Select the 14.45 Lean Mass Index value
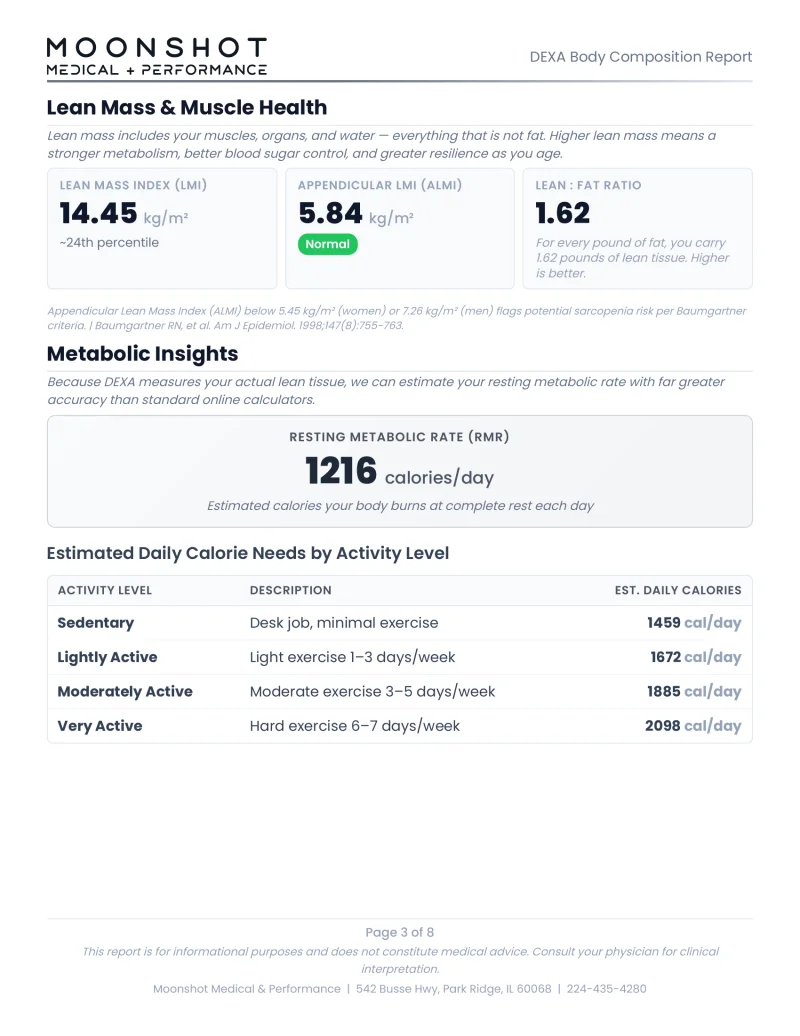 coord(98,214)
